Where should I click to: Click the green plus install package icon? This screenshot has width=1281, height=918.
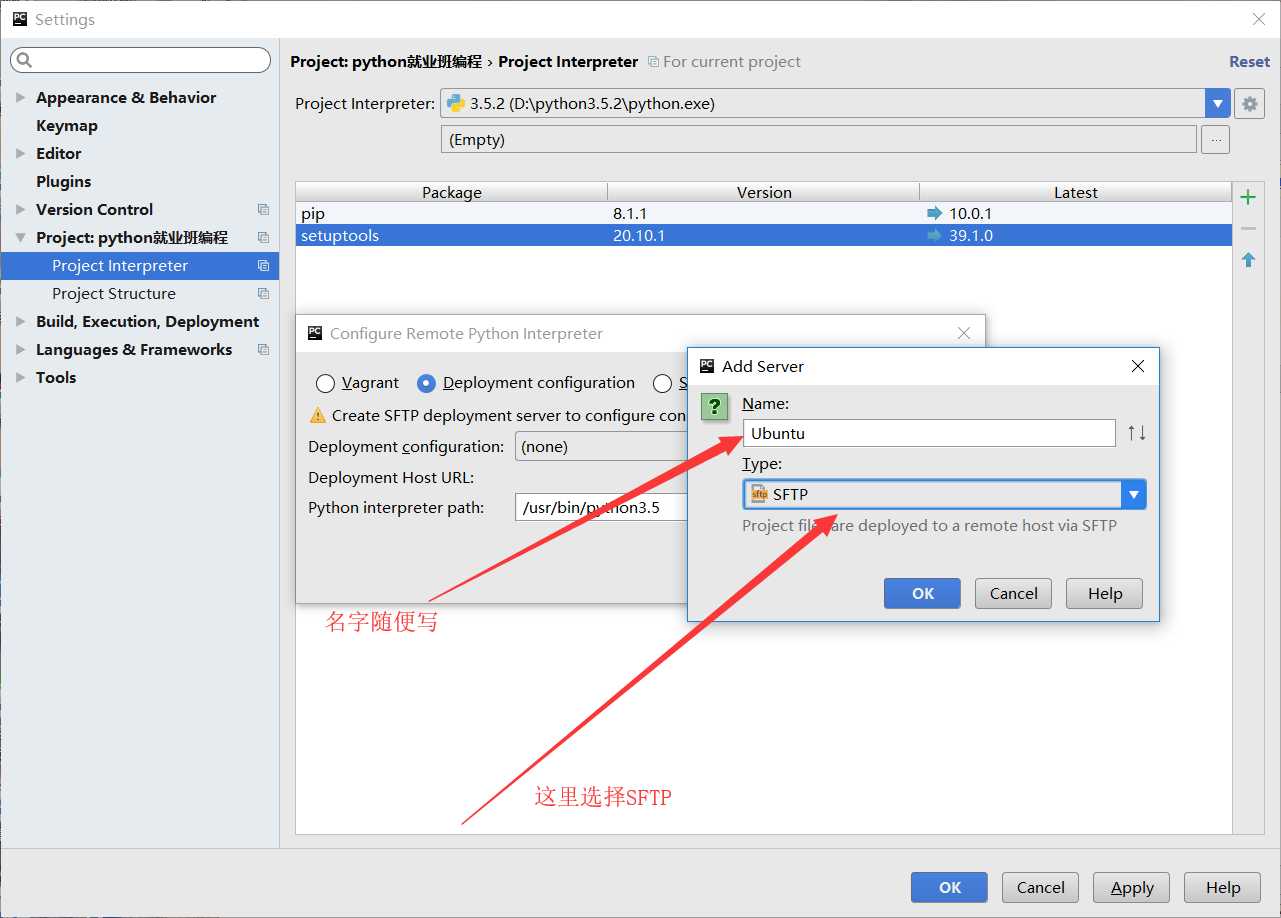[1248, 197]
